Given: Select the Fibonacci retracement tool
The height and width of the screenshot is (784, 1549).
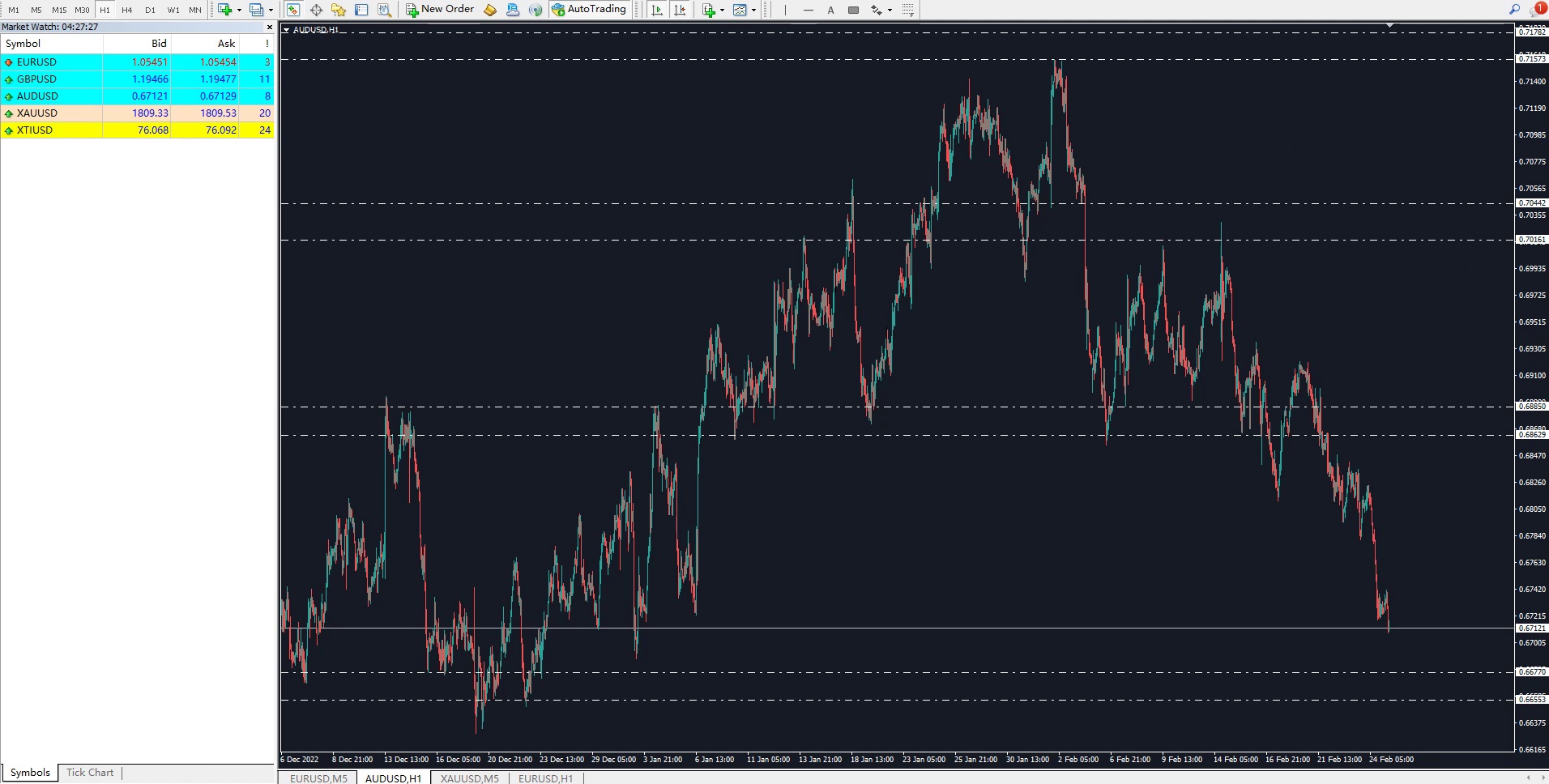Looking at the screenshot, I should 908,10.
